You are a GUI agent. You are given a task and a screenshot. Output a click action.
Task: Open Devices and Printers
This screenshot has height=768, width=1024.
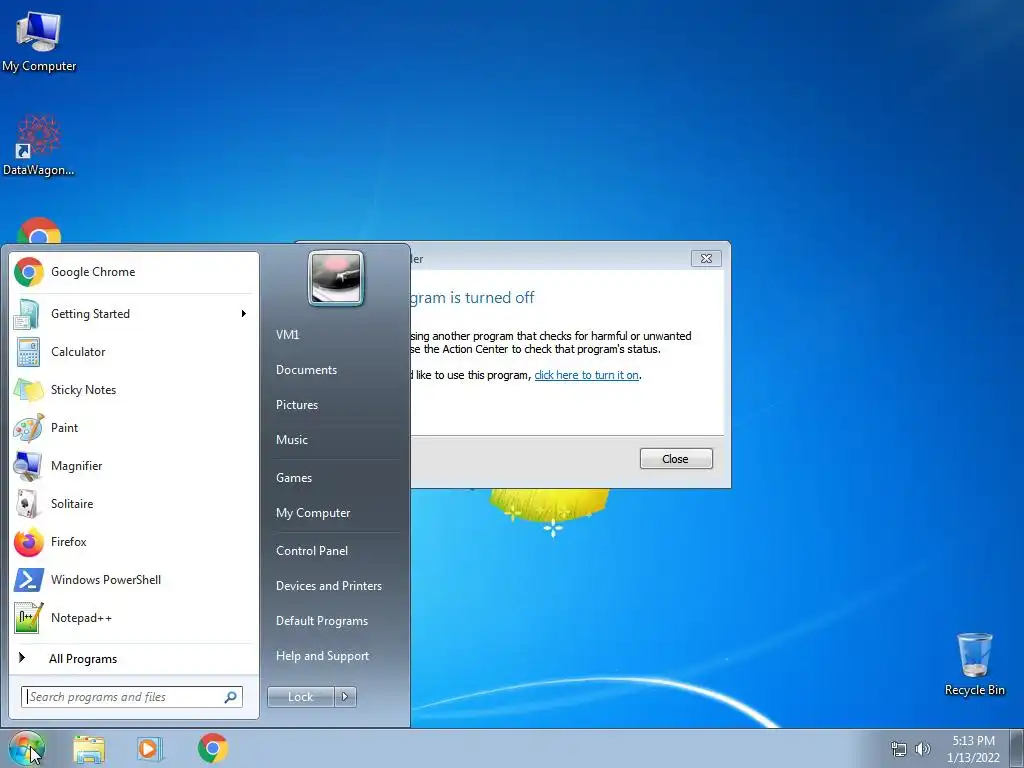[328, 586]
